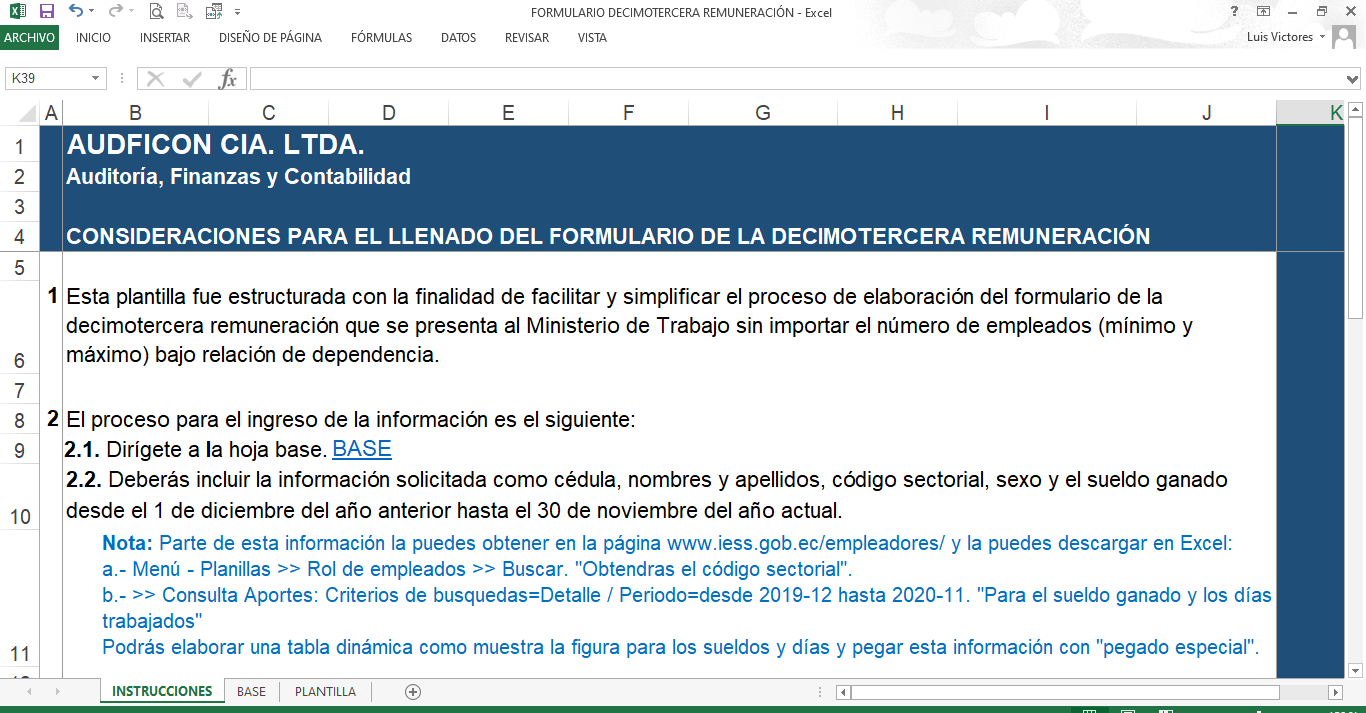Add a new sheet with plus icon
Screen dimensions: 1366x713
click(x=413, y=692)
